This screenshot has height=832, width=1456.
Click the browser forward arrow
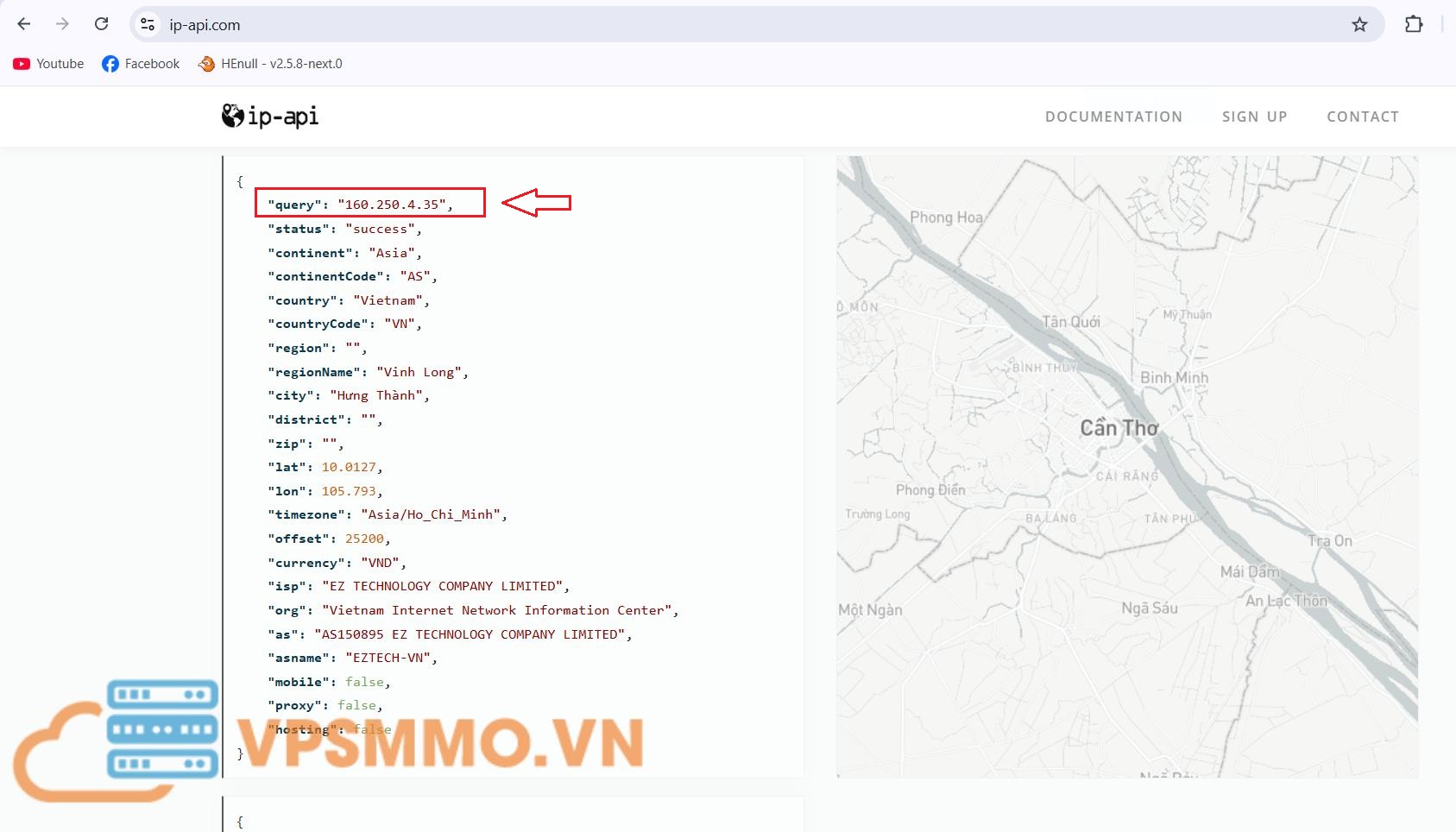62,24
